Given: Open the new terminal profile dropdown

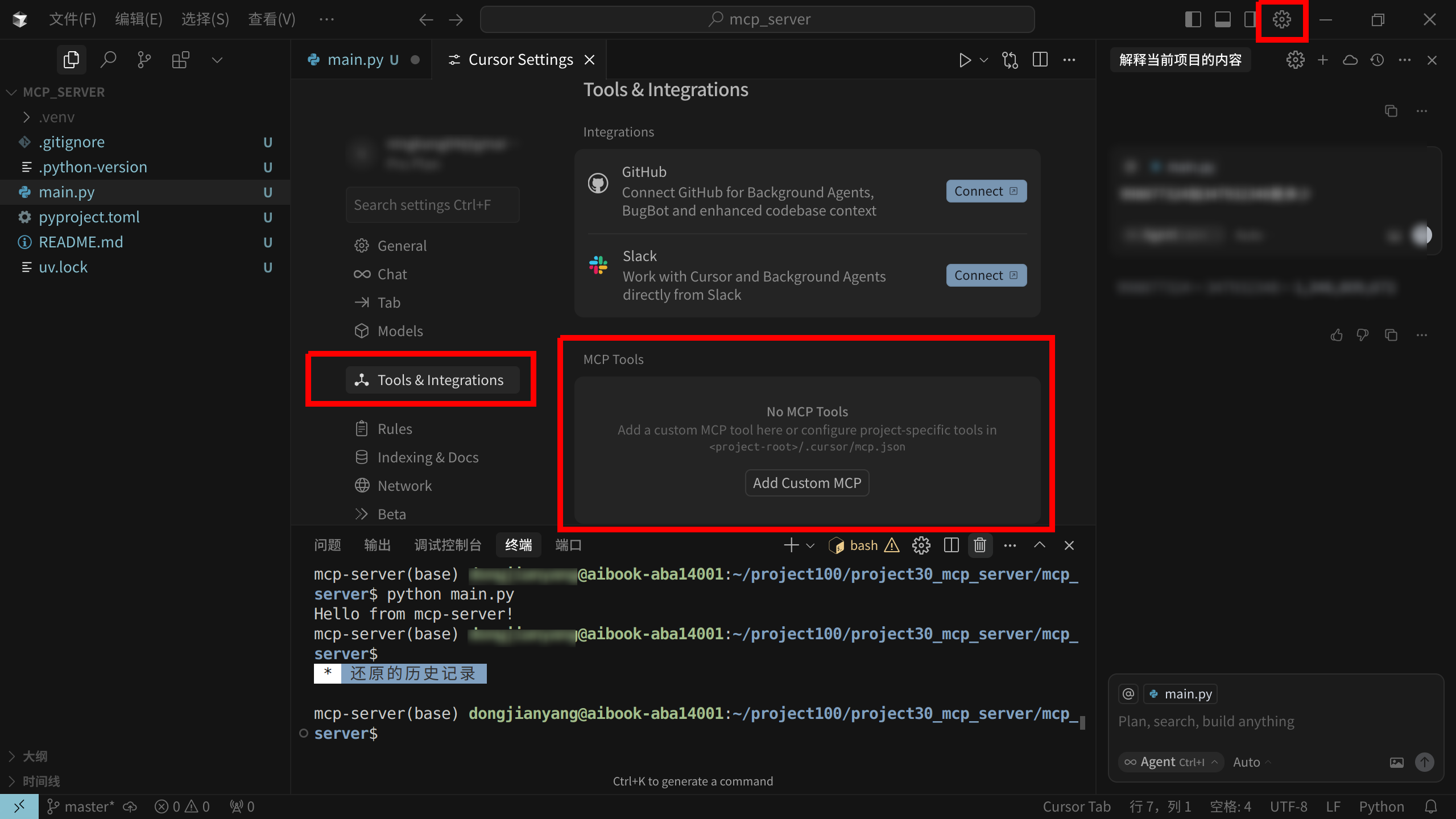Looking at the screenshot, I should coord(810,545).
